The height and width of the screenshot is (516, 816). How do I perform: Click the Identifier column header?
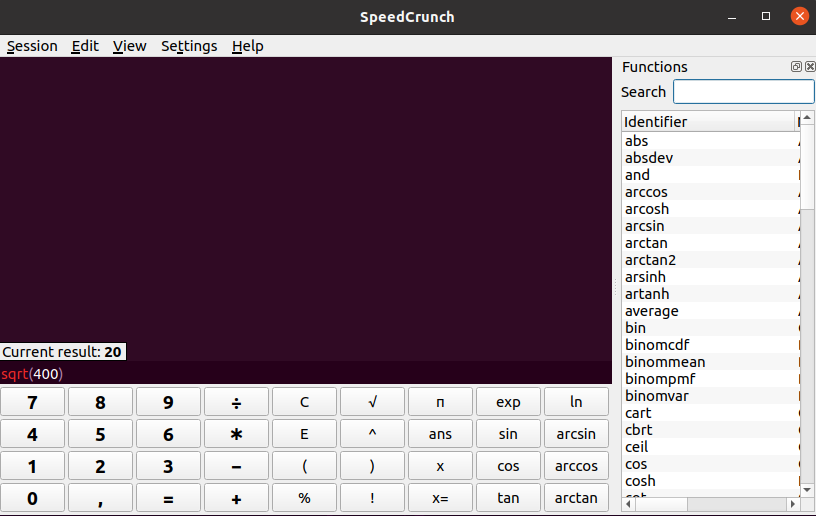click(x=708, y=122)
